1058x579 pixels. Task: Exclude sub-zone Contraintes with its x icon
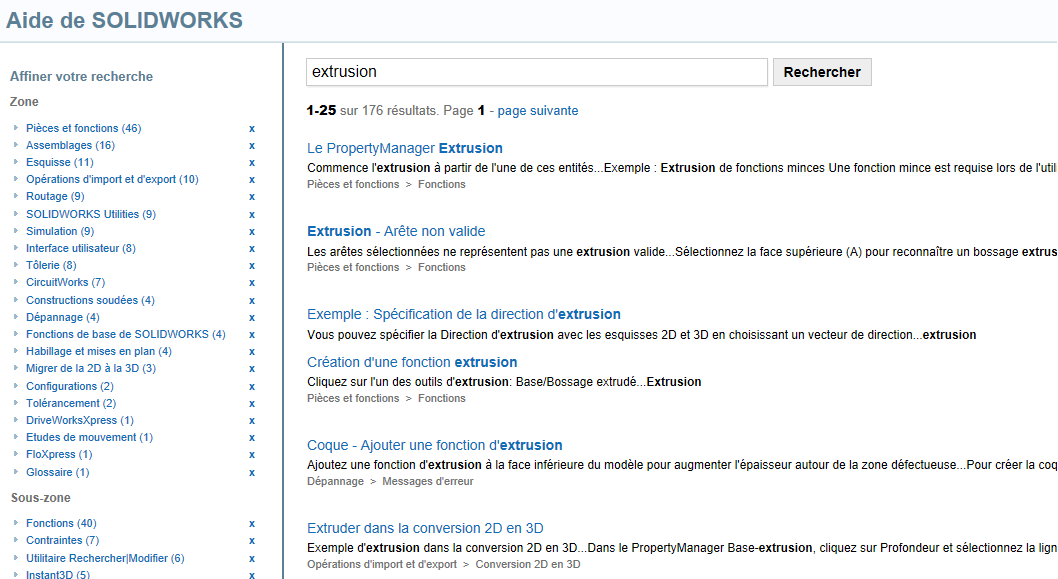click(x=252, y=541)
